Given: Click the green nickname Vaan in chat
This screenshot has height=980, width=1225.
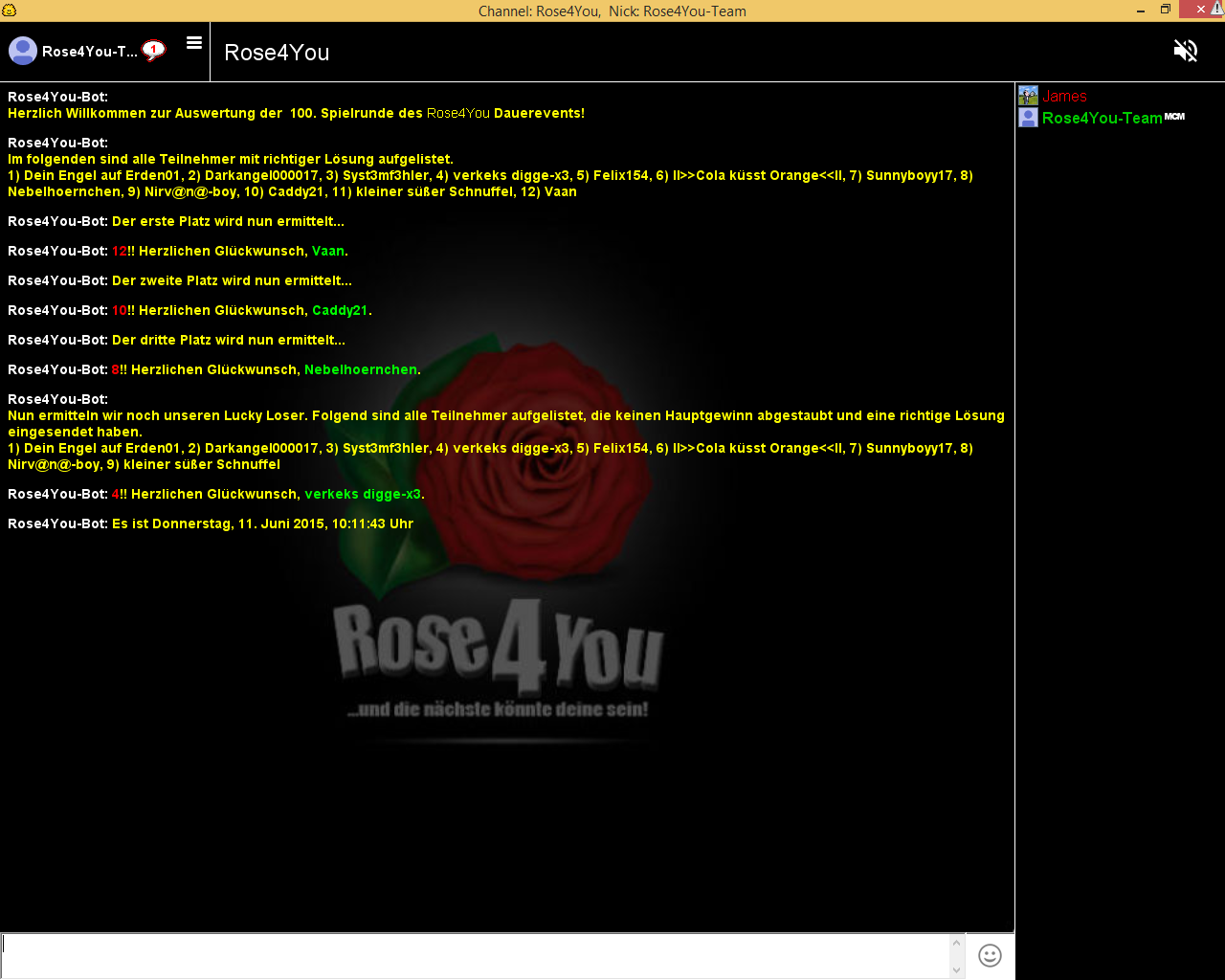Looking at the screenshot, I should pyautogui.click(x=327, y=251).
